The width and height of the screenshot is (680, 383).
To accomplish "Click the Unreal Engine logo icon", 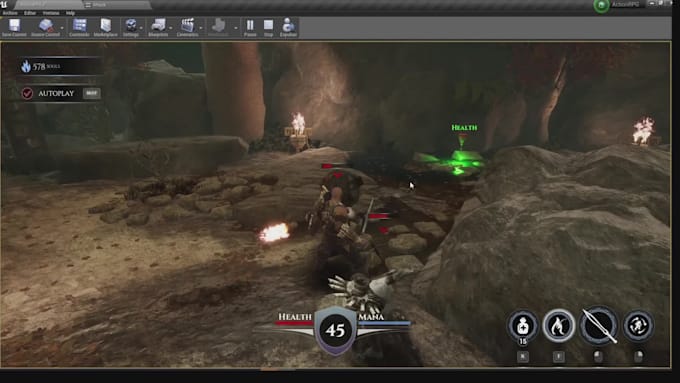I will [4, 5].
